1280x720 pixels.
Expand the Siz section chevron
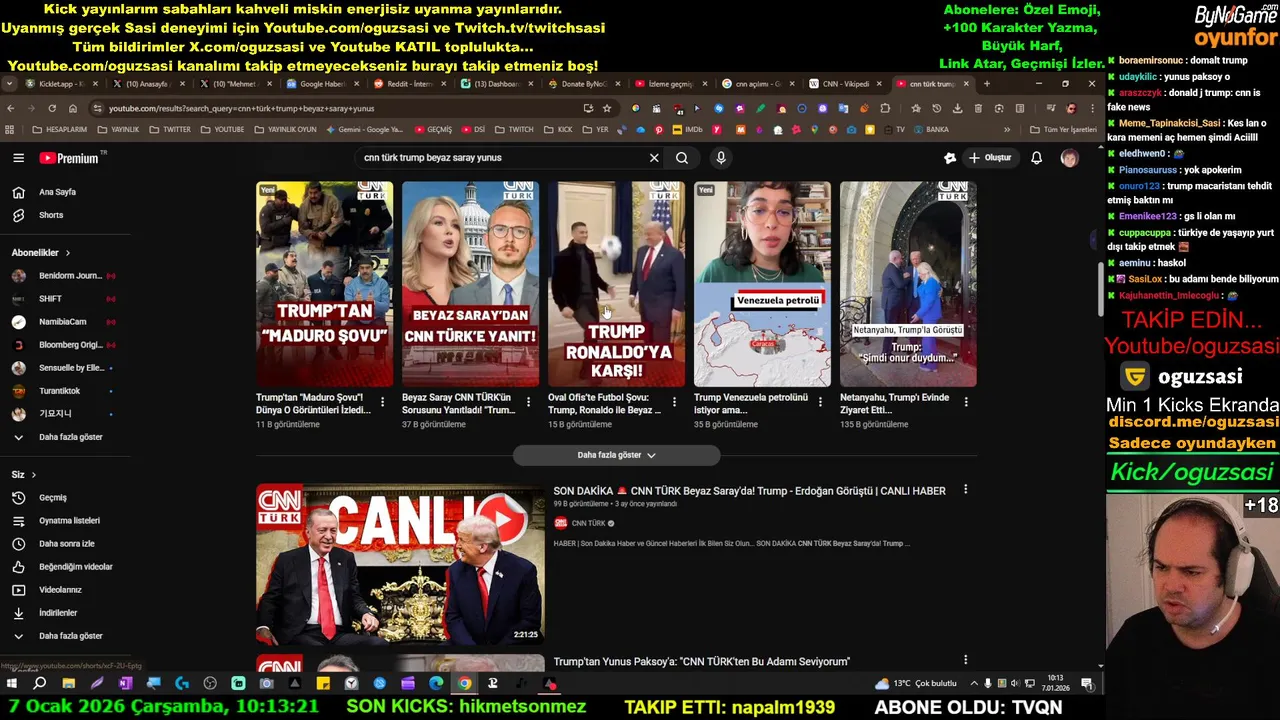tap(33, 475)
